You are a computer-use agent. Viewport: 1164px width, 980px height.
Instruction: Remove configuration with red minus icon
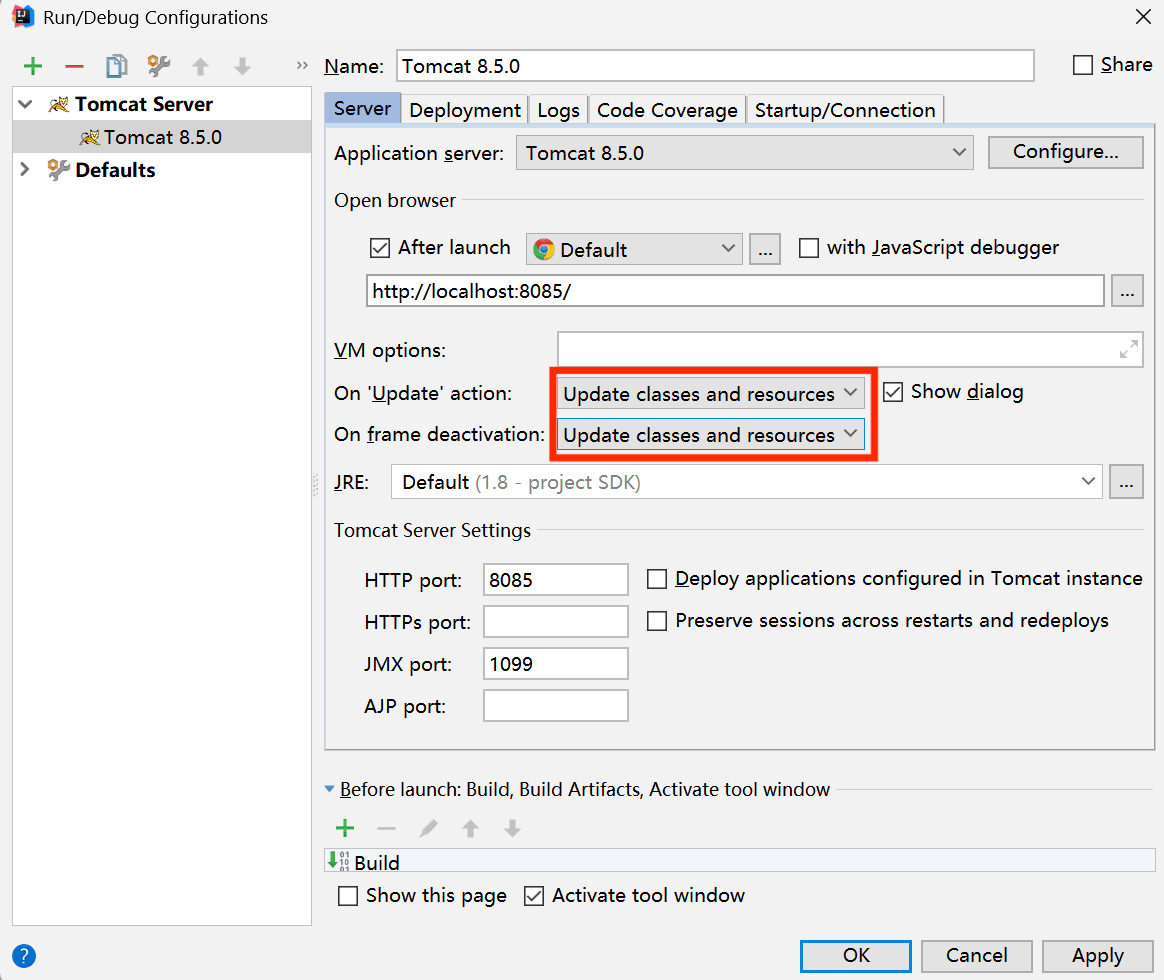point(74,66)
